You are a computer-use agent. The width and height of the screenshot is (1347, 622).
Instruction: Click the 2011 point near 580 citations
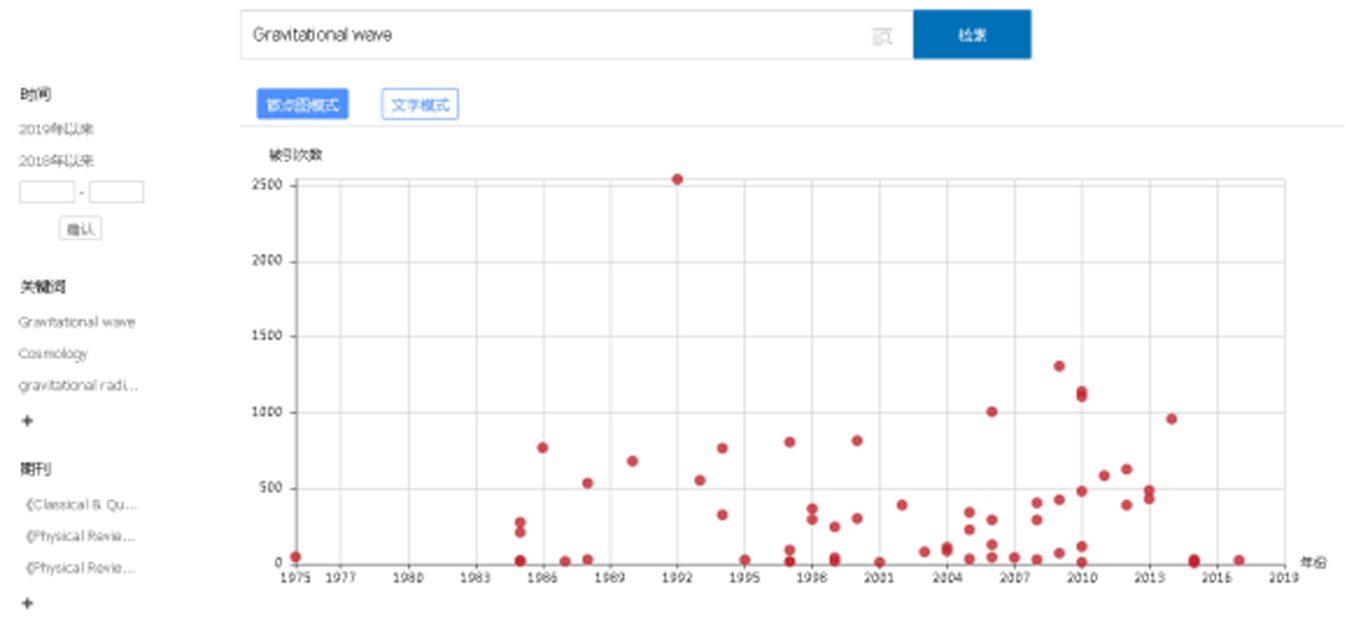1104,476
